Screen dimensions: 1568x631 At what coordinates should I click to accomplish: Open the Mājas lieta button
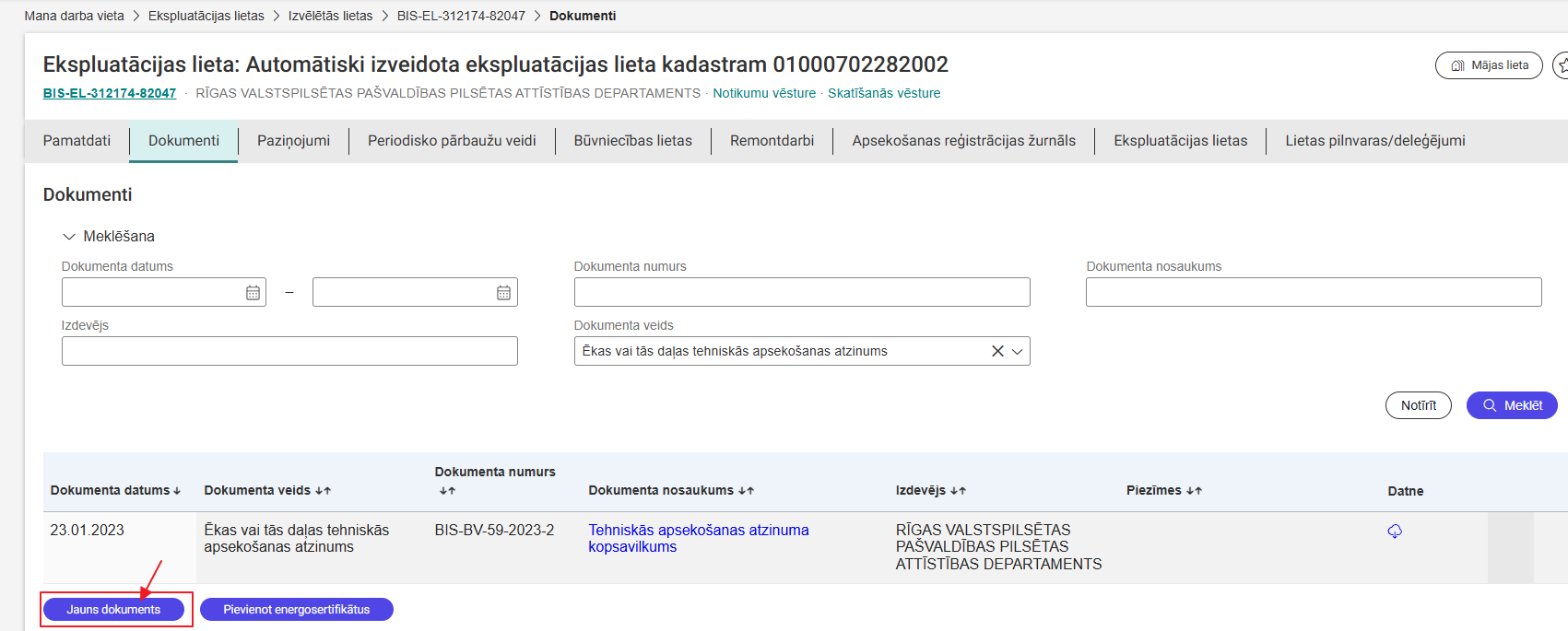click(1488, 65)
